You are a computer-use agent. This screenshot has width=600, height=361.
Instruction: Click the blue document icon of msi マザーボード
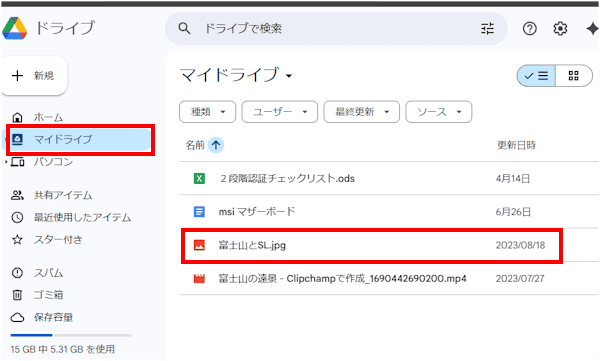click(199, 212)
